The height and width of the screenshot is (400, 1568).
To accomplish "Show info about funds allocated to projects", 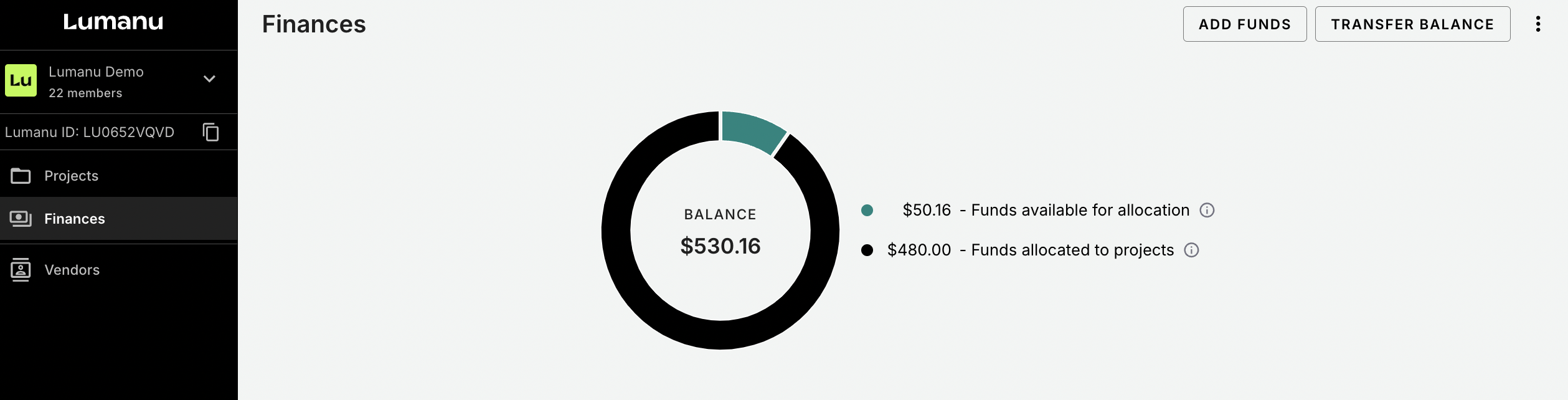I will (x=1191, y=250).
